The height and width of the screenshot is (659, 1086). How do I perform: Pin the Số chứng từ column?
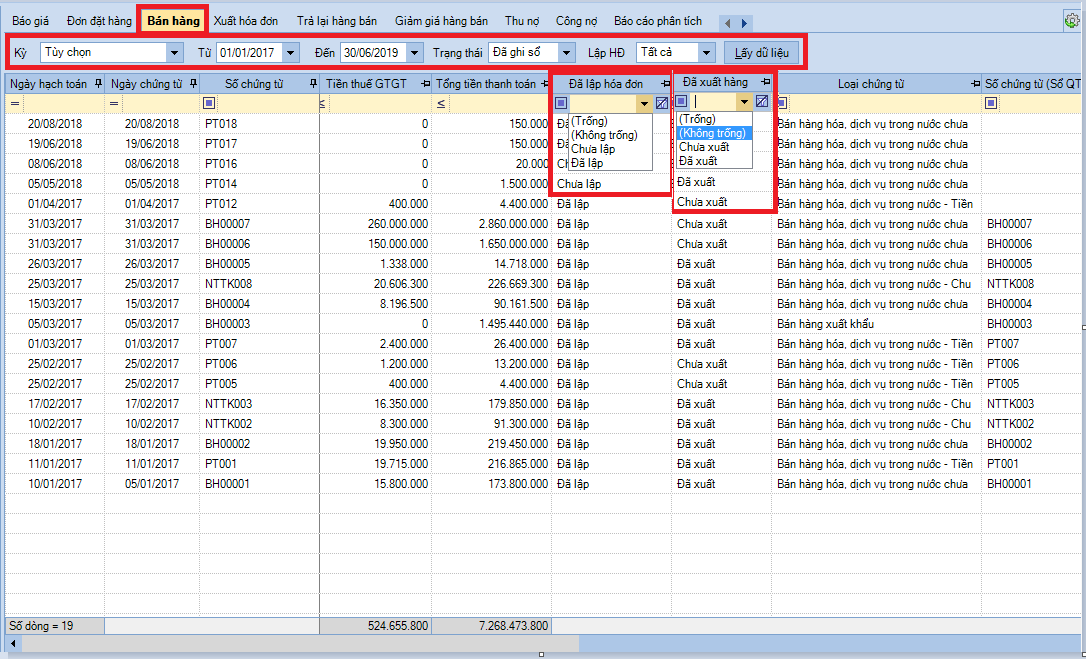pyautogui.click(x=313, y=84)
